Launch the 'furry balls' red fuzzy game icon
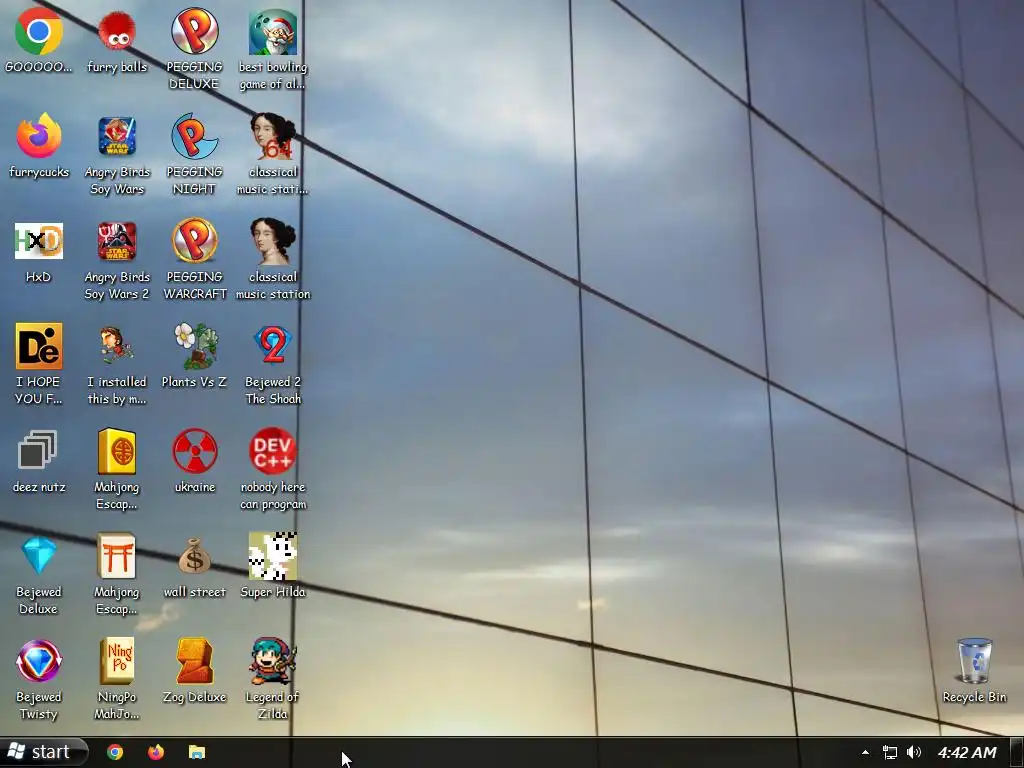Screen dimensions: 1024x768 point(117,31)
